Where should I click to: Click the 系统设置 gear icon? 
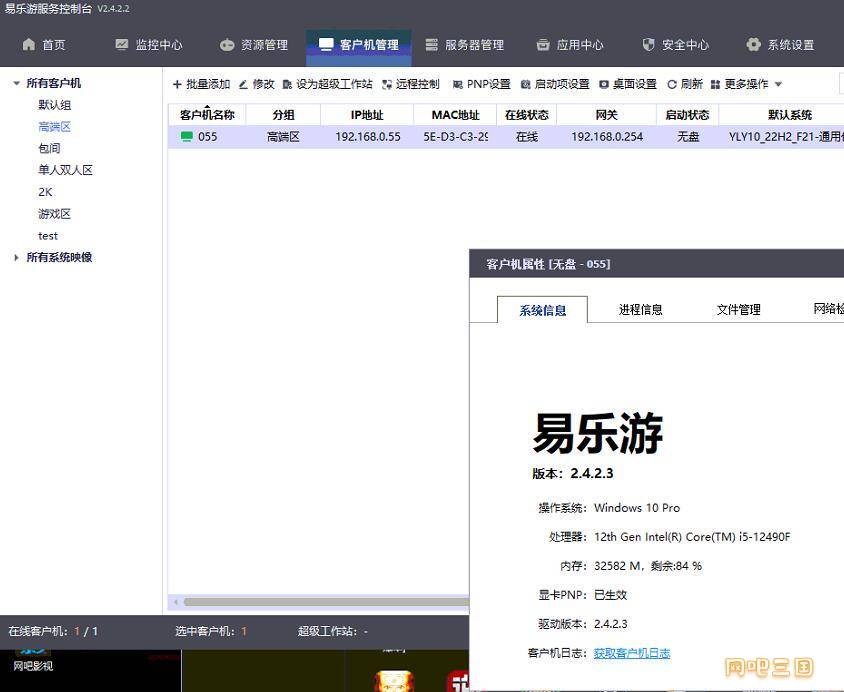coord(754,45)
